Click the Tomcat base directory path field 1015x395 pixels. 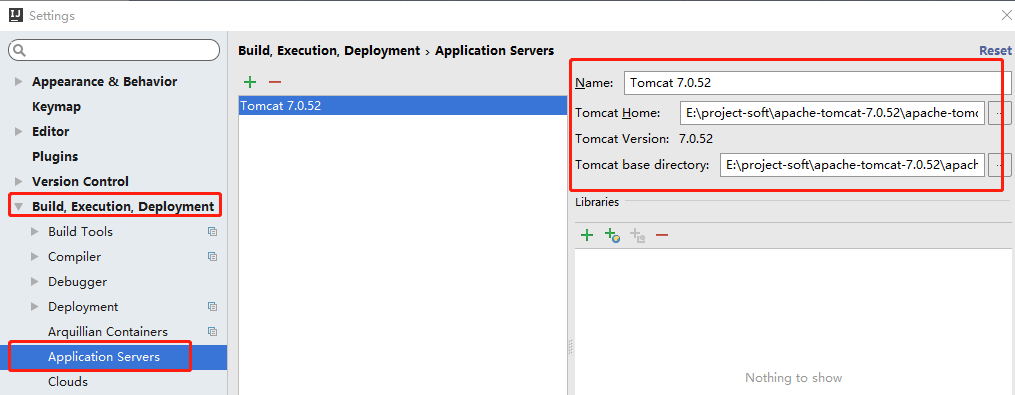click(853, 164)
